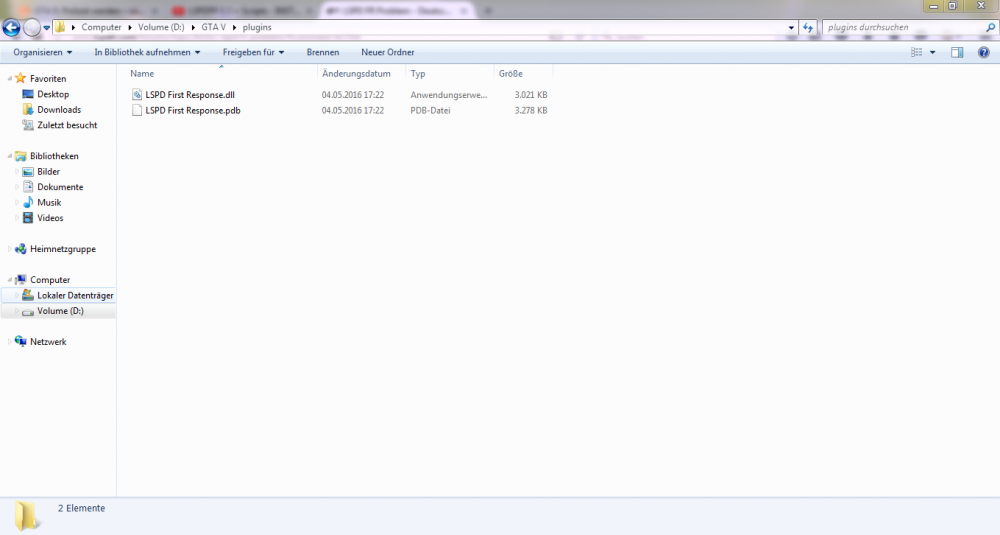Open the address bar history dropdown
This screenshot has height=535, width=1000.
click(791, 27)
